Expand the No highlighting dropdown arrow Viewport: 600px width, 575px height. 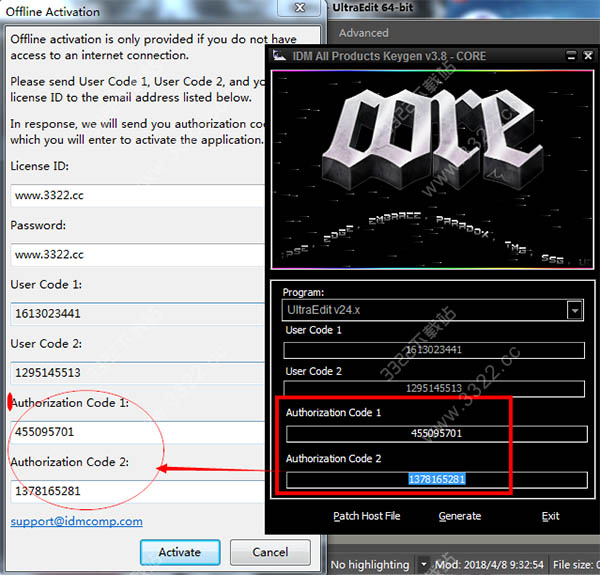(423, 564)
